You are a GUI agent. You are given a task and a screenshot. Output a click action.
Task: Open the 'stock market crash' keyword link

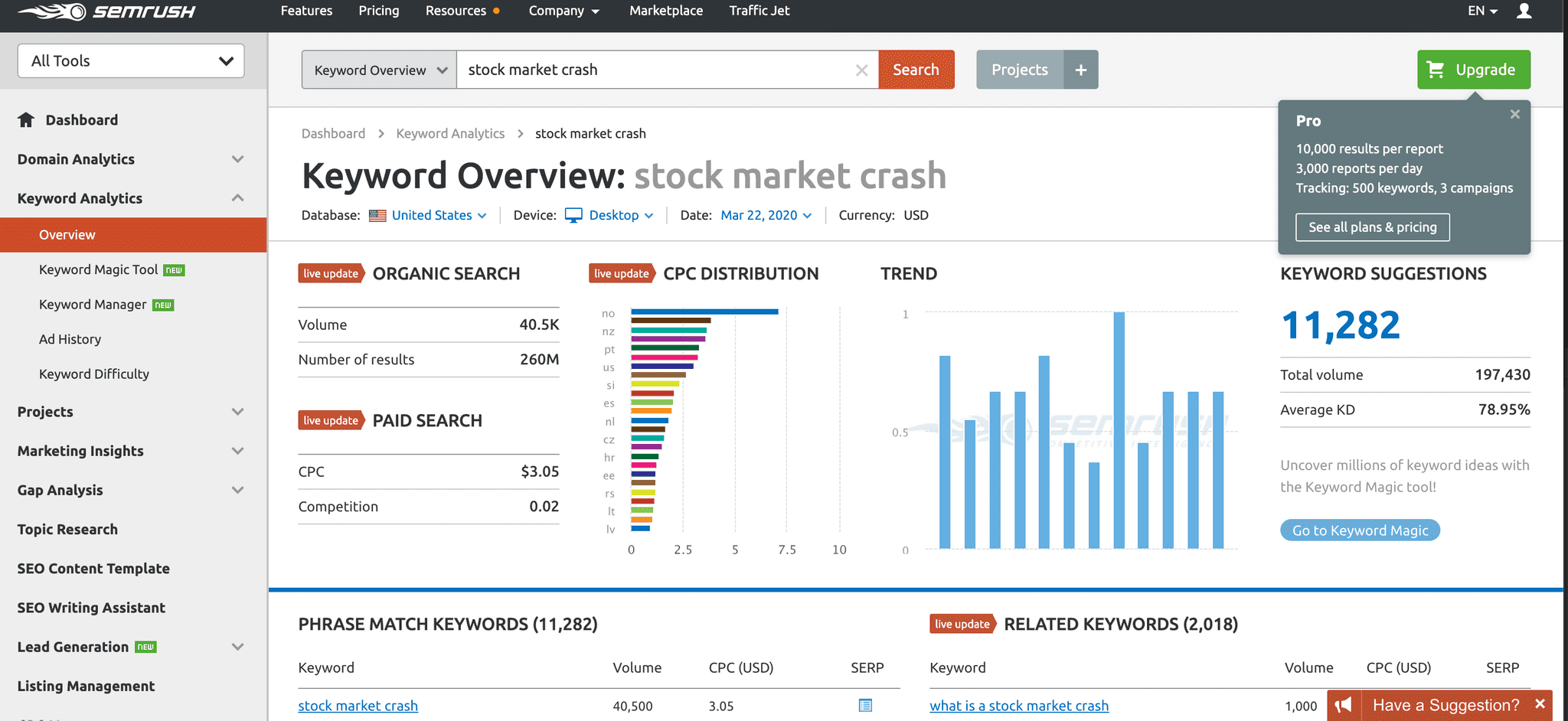358,706
